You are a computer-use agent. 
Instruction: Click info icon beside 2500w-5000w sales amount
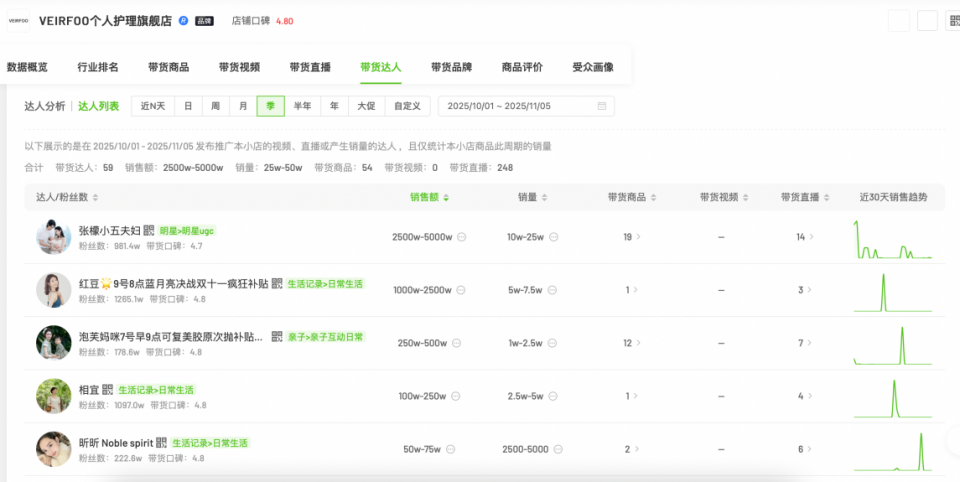point(462,237)
